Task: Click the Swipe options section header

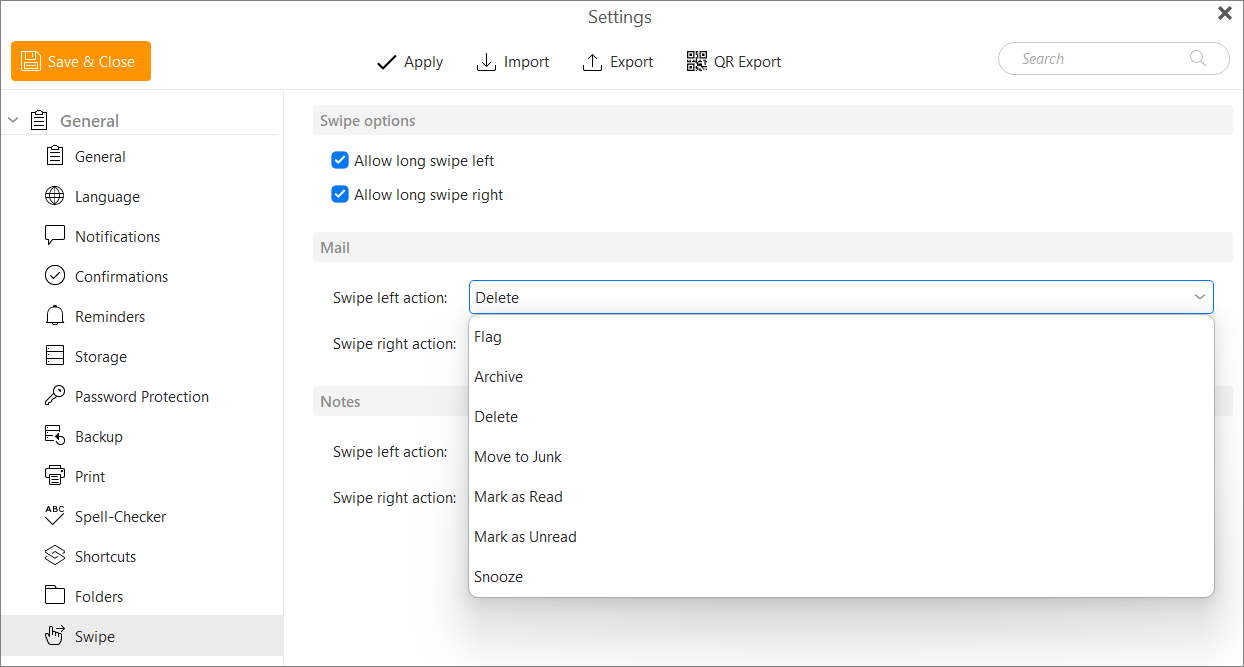Action: point(773,121)
